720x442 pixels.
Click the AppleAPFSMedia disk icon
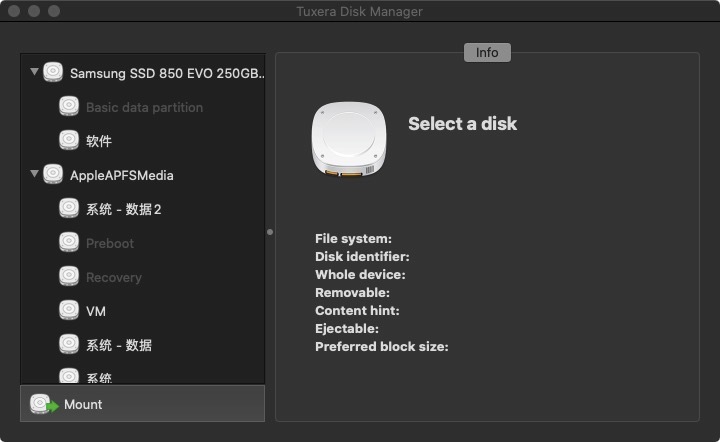(52, 175)
